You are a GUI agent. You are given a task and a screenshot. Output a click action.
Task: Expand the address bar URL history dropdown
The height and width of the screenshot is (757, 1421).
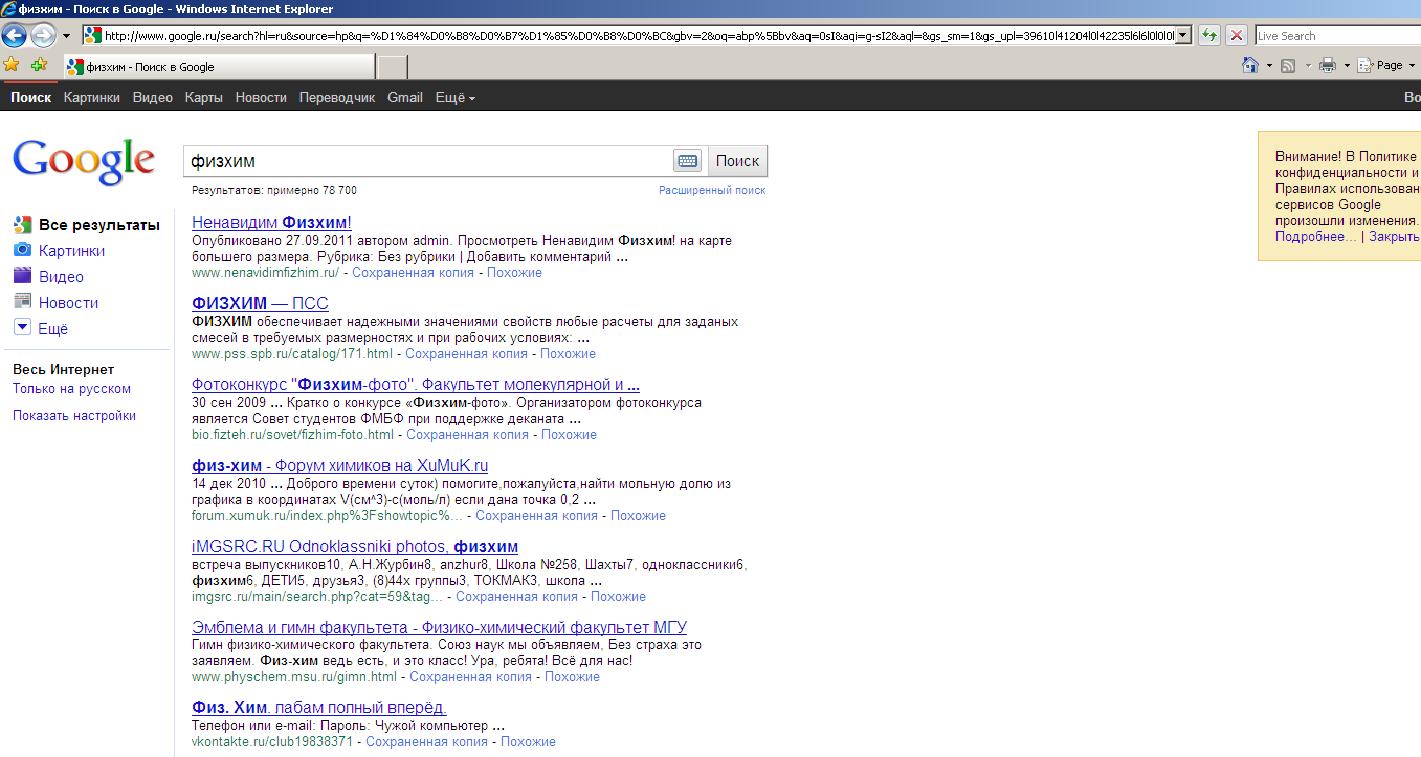pyautogui.click(x=1184, y=35)
